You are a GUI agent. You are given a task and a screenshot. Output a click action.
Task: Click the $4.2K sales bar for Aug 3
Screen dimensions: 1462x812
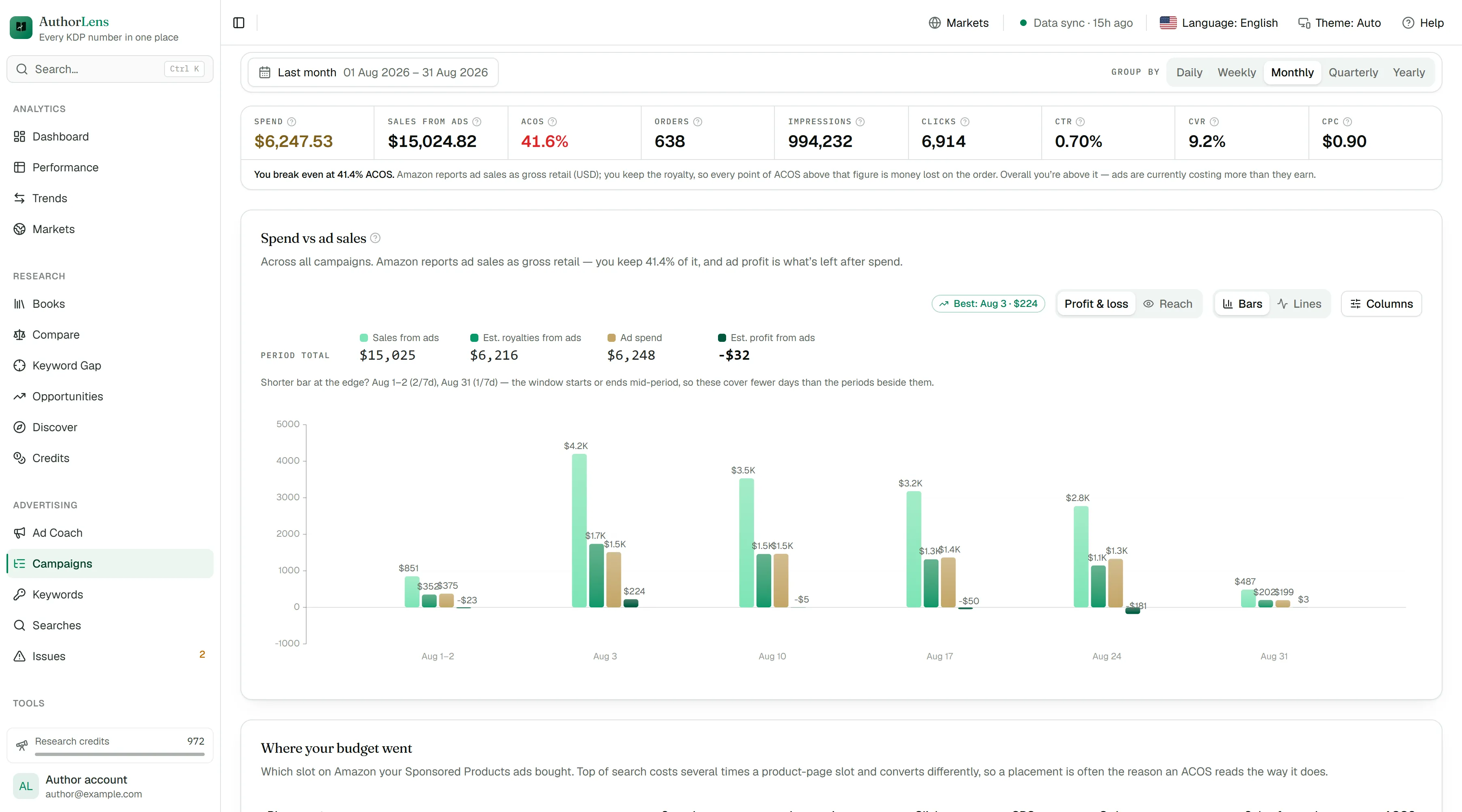point(579,531)
